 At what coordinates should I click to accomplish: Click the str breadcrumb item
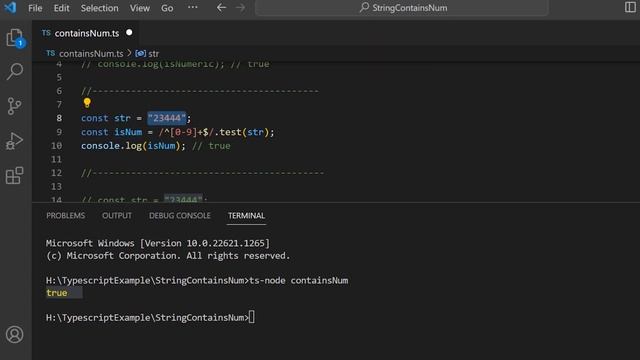pyautogui.click(x=153, y=53)
